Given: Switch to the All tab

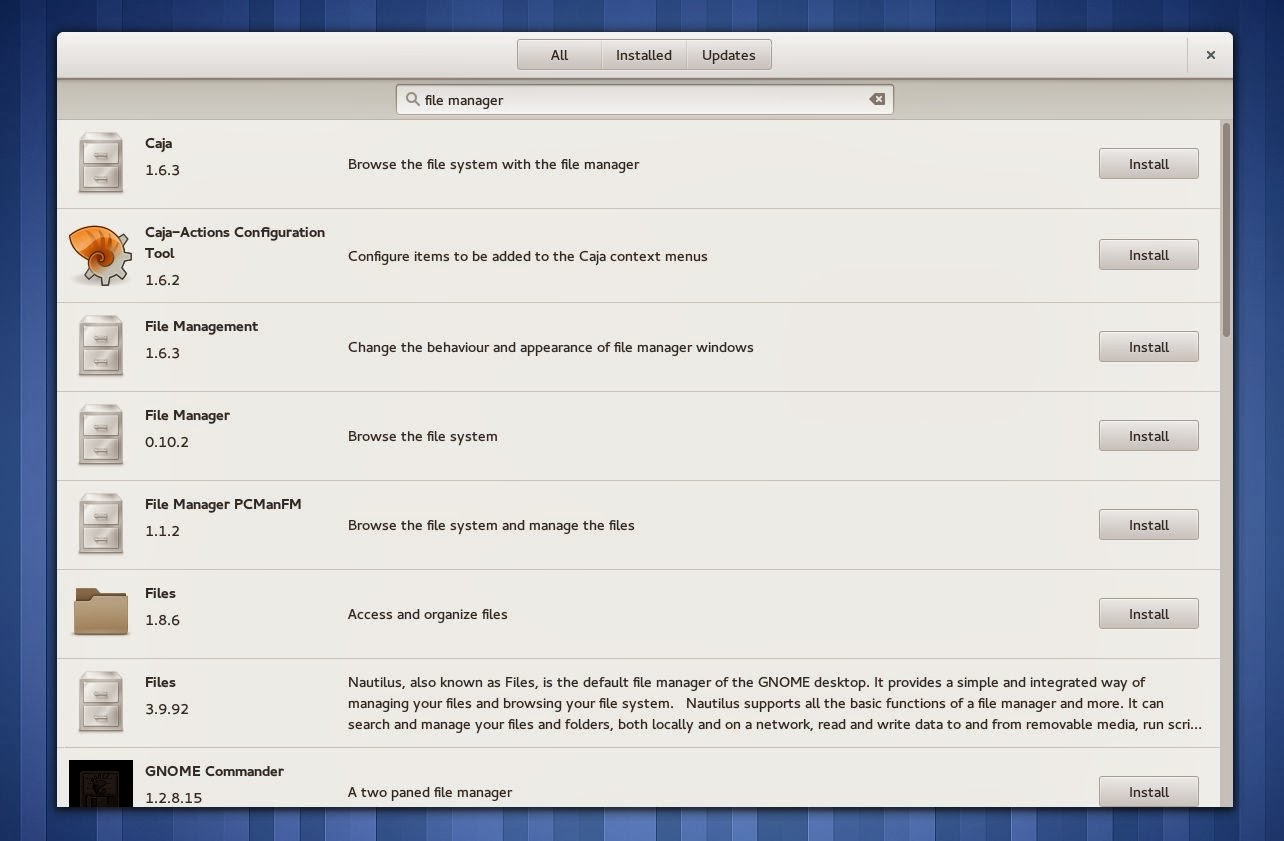Looking at the screenshot, I should (x=559, y=55).
